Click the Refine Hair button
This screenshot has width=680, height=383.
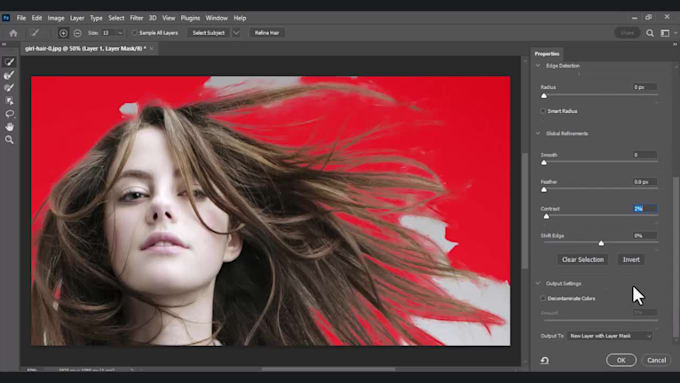[x=267, y=33]
